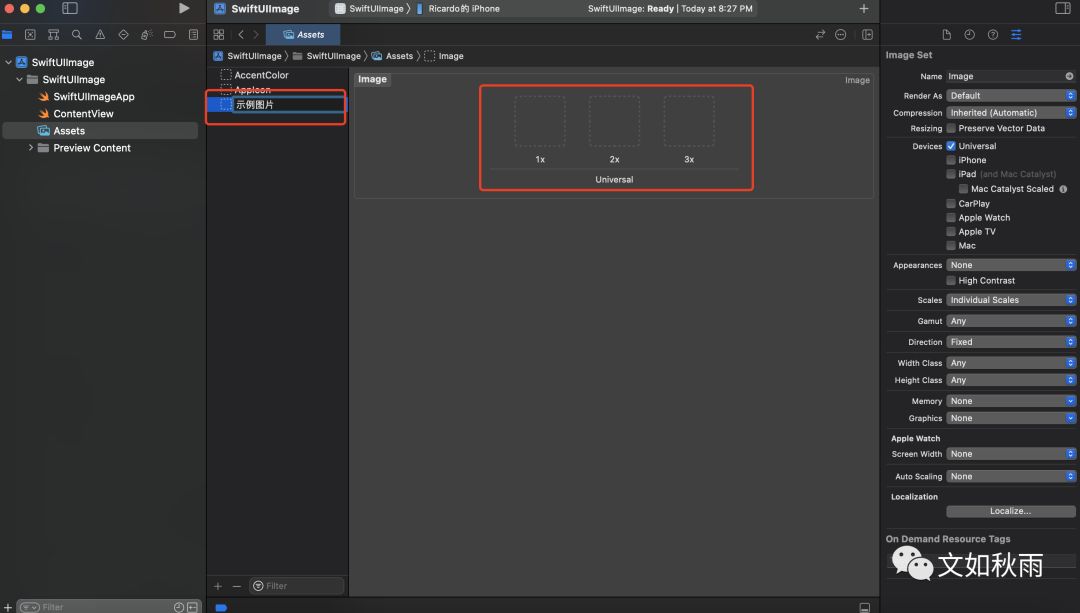Open the Symbol navigator
This screenshot has width=1080, height=613.
point(53,34)
